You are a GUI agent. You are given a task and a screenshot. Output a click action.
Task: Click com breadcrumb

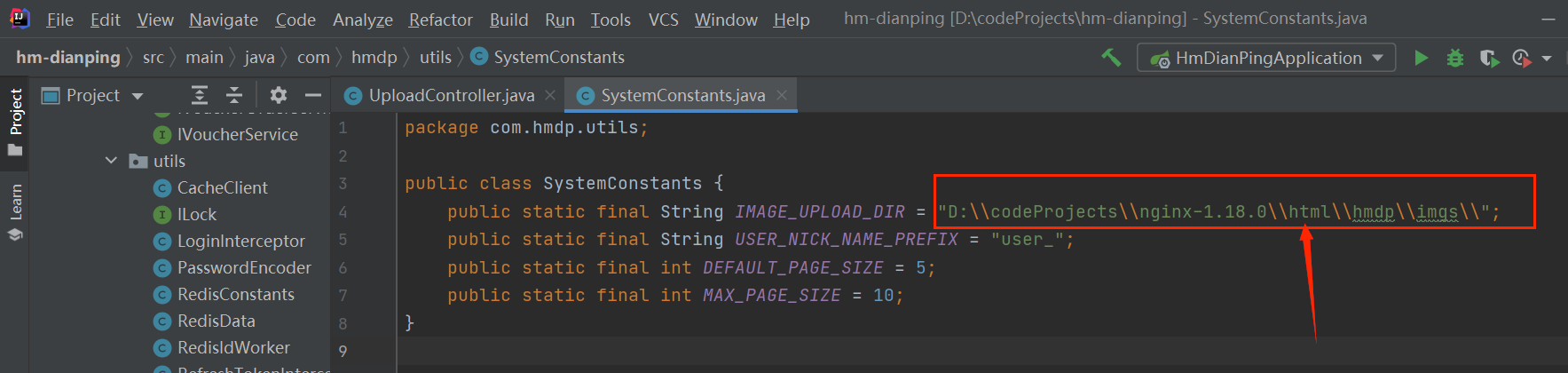click(x=313, y=57)
